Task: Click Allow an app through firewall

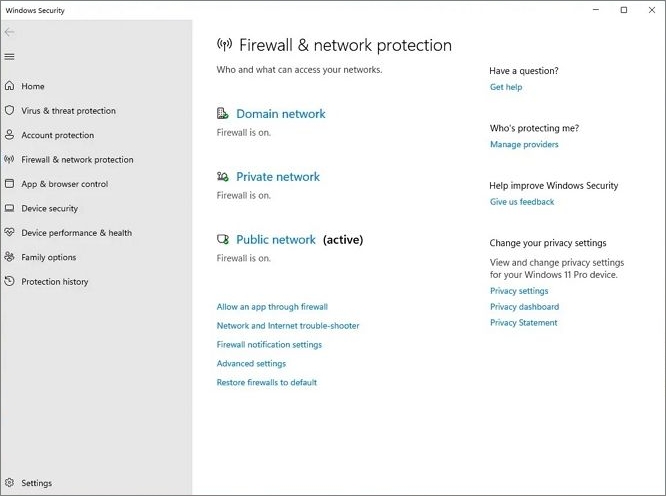Action: pos(272,307)
